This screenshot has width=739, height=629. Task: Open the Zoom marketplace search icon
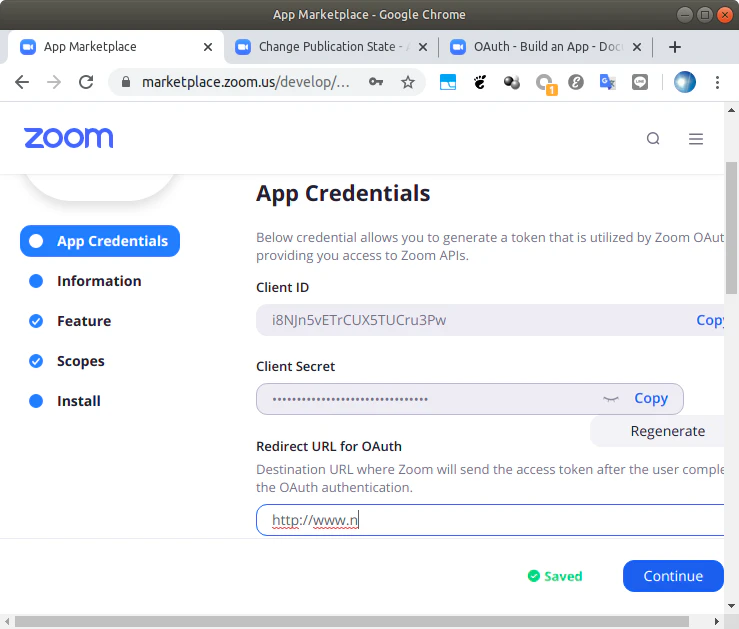click(x=653, y=139)
